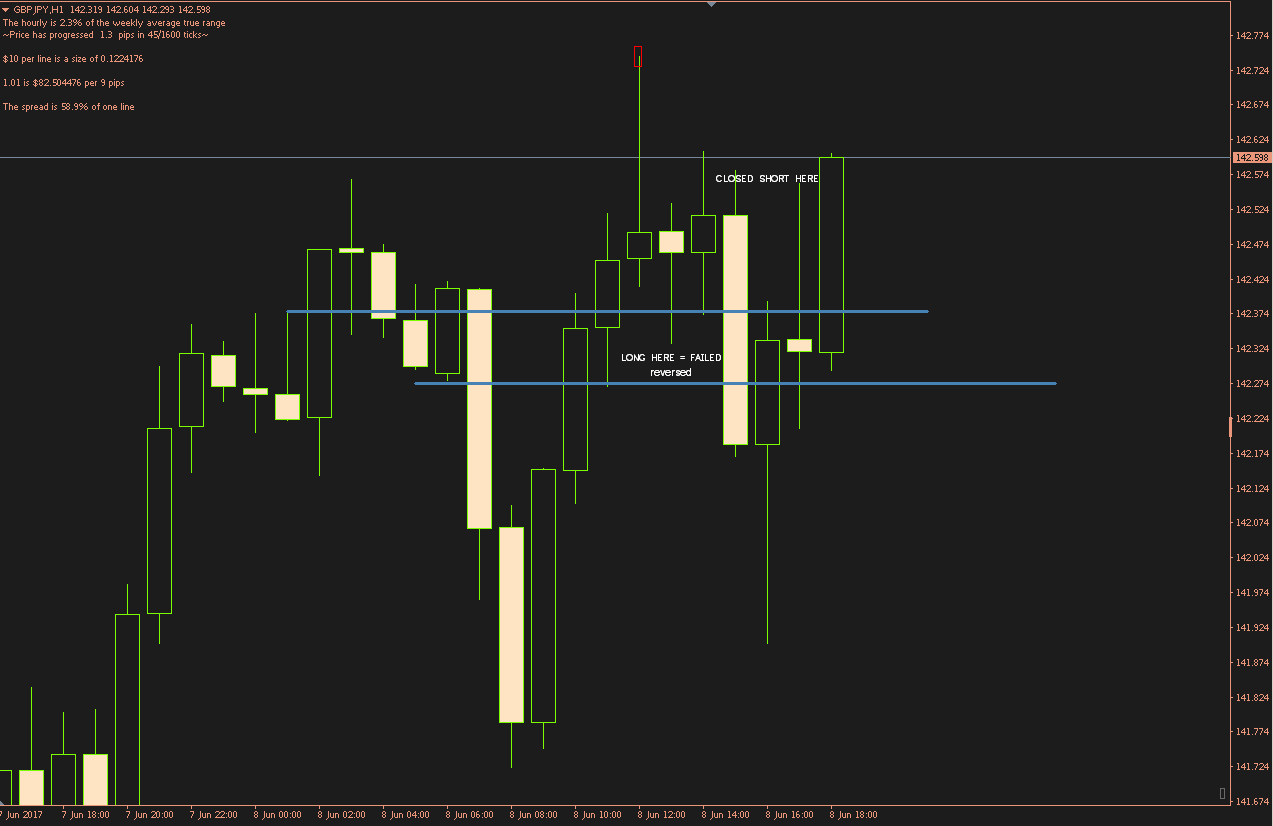Click the 141.674 price scale label

point(1252,802)
